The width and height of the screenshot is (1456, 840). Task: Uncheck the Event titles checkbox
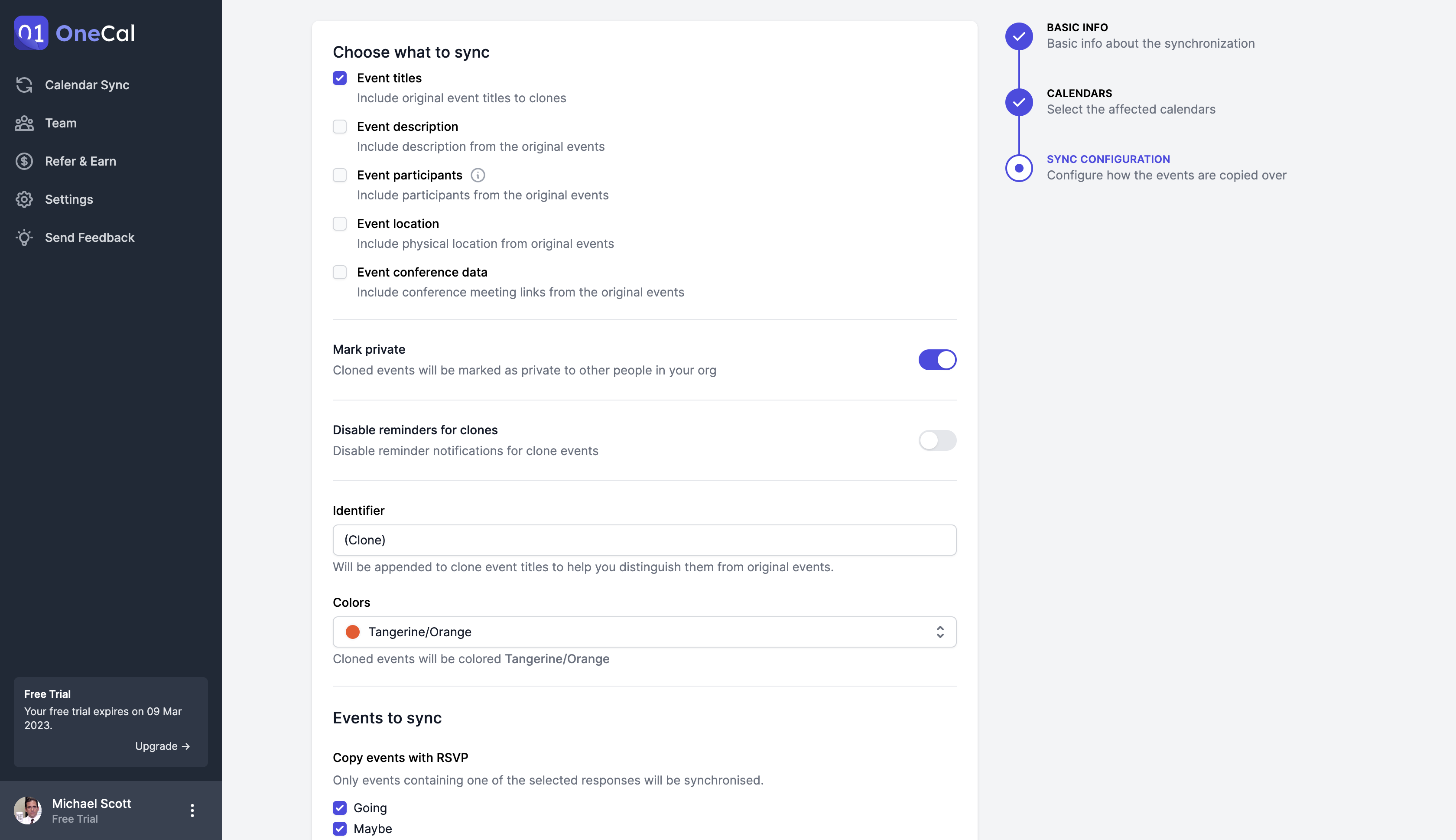[340, 78]
